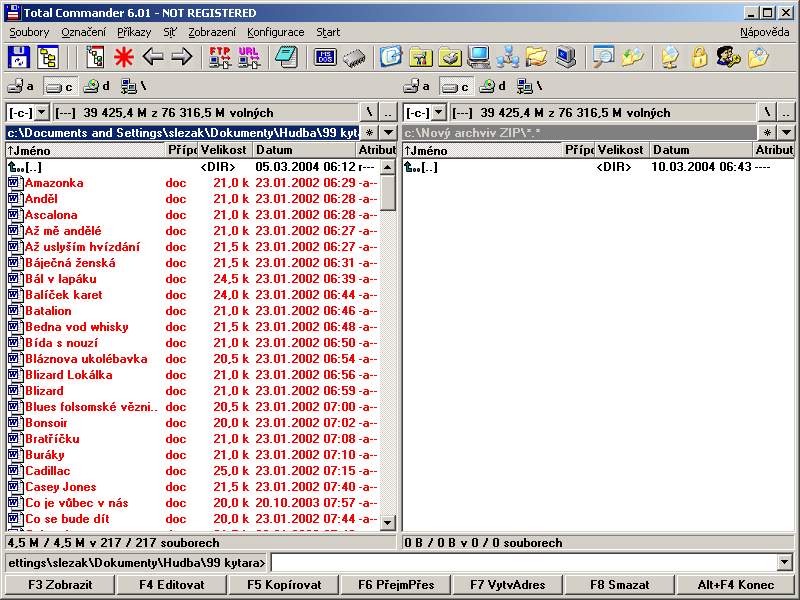
Task: Sort left panel by Velikost column
Action: 224,150
